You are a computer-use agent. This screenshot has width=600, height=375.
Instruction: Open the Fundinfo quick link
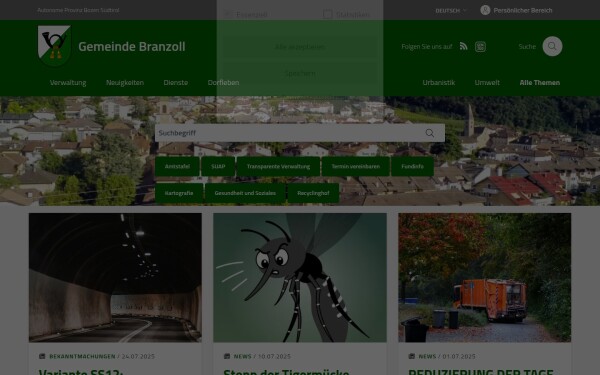(x=412, y=166)
